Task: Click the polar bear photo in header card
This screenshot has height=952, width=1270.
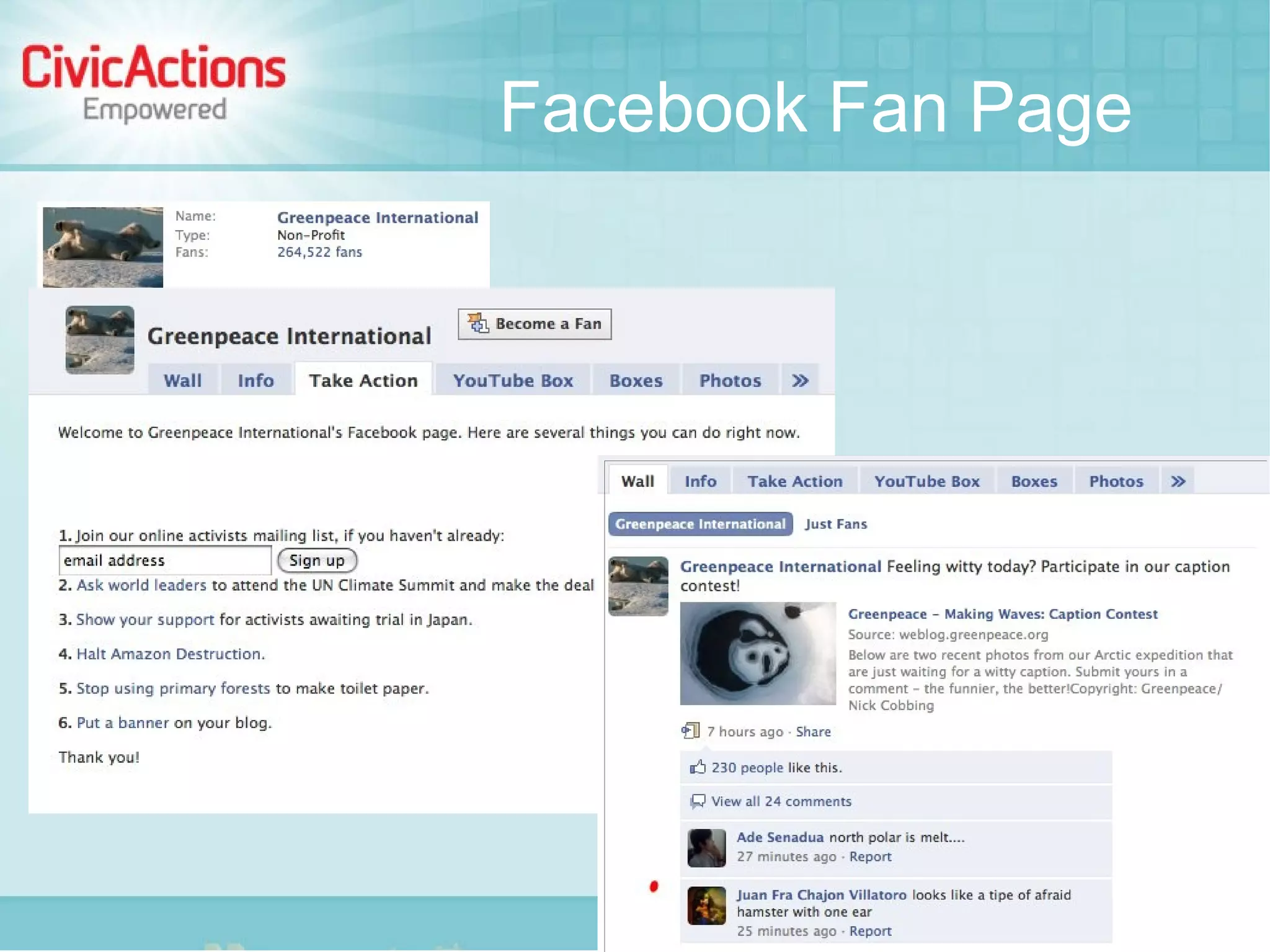Action: pos(103,247)
